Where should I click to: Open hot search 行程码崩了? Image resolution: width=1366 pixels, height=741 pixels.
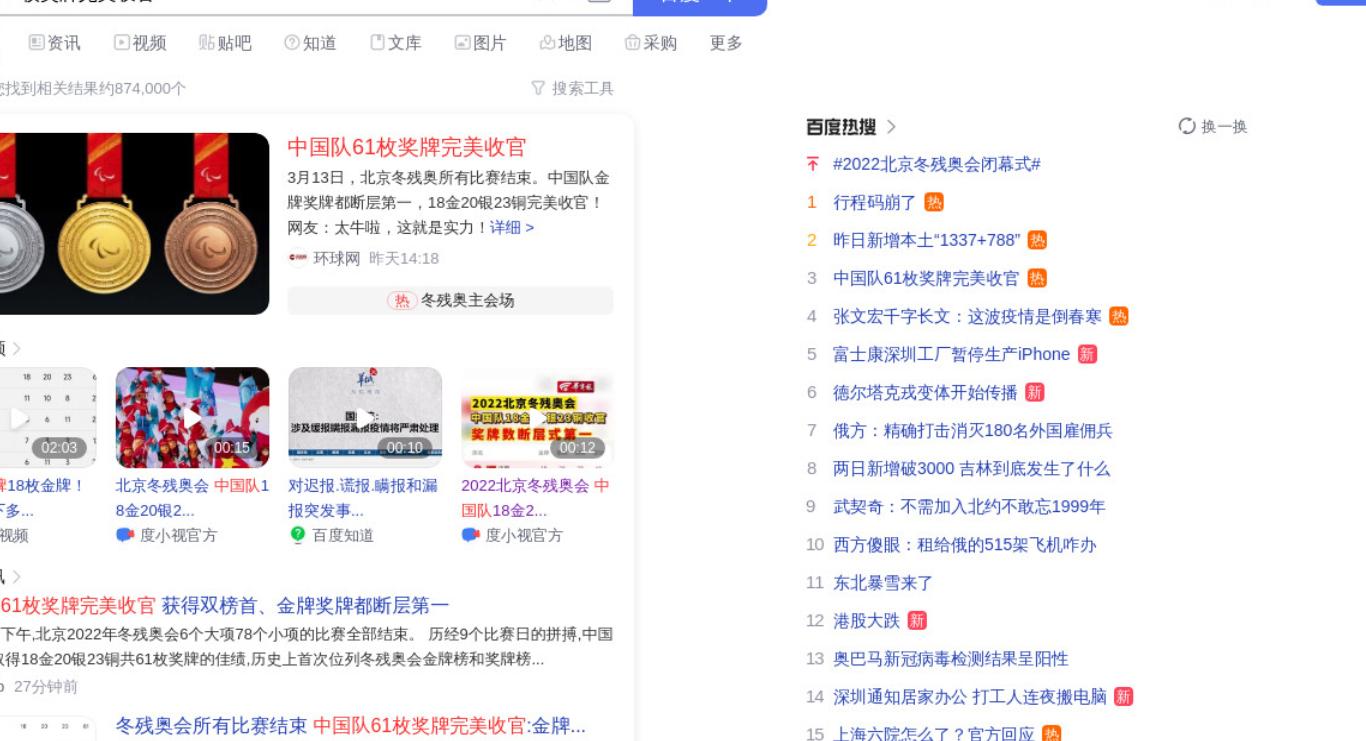tap(875, 203)
